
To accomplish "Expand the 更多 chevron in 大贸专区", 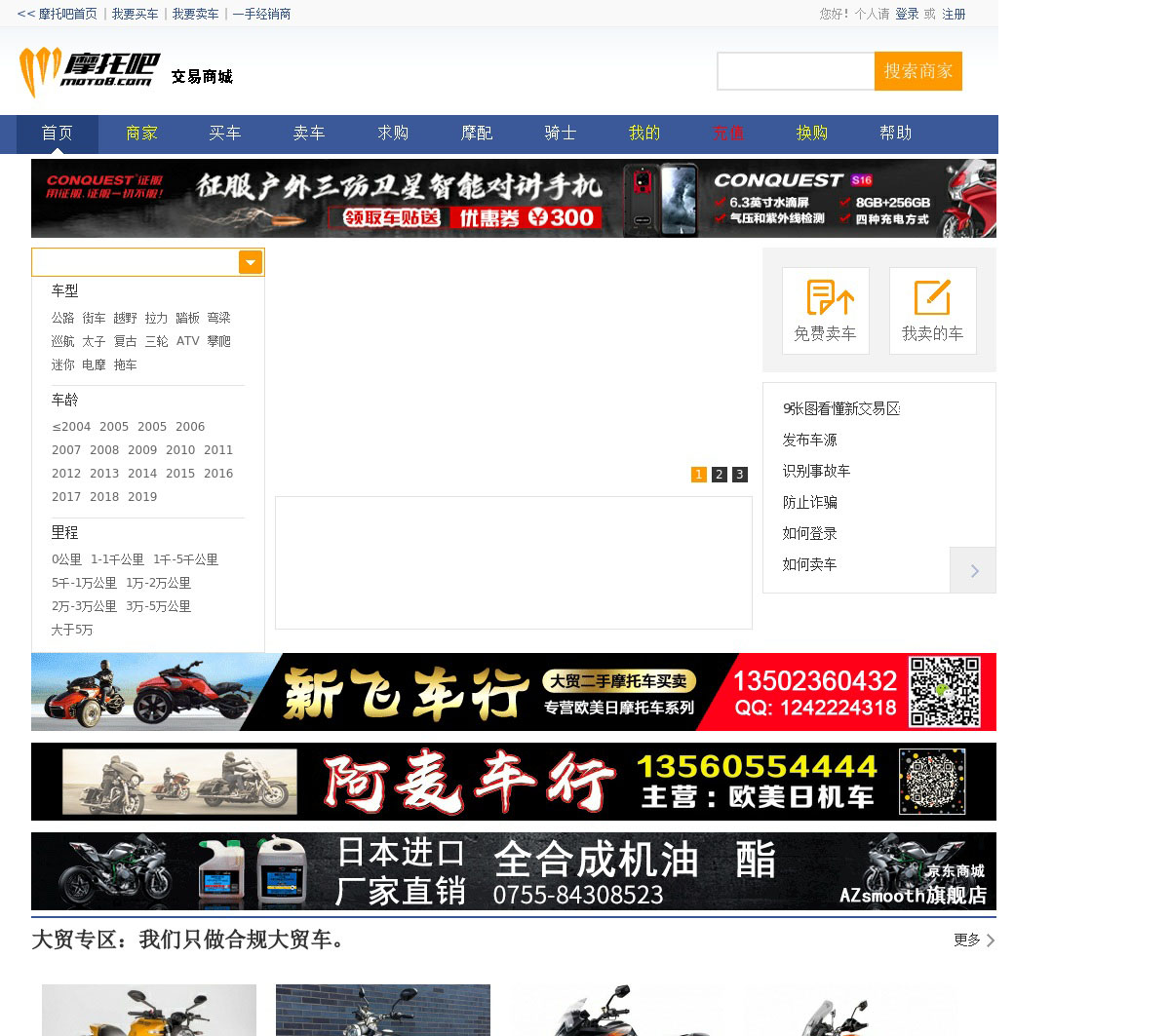I will coord(991,940).
